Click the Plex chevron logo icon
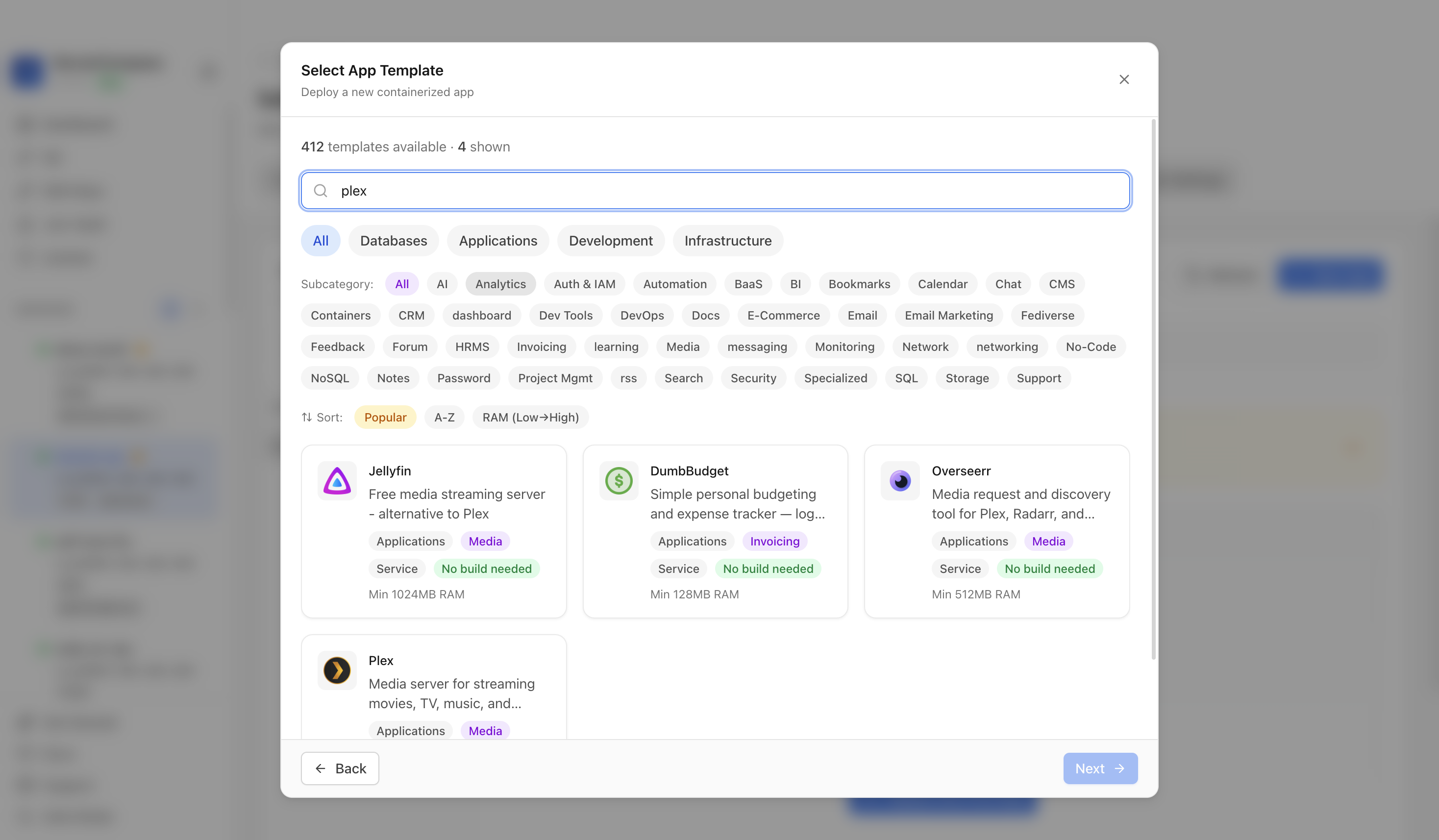This screenshot has height=840, width=1439. (337, 670)
